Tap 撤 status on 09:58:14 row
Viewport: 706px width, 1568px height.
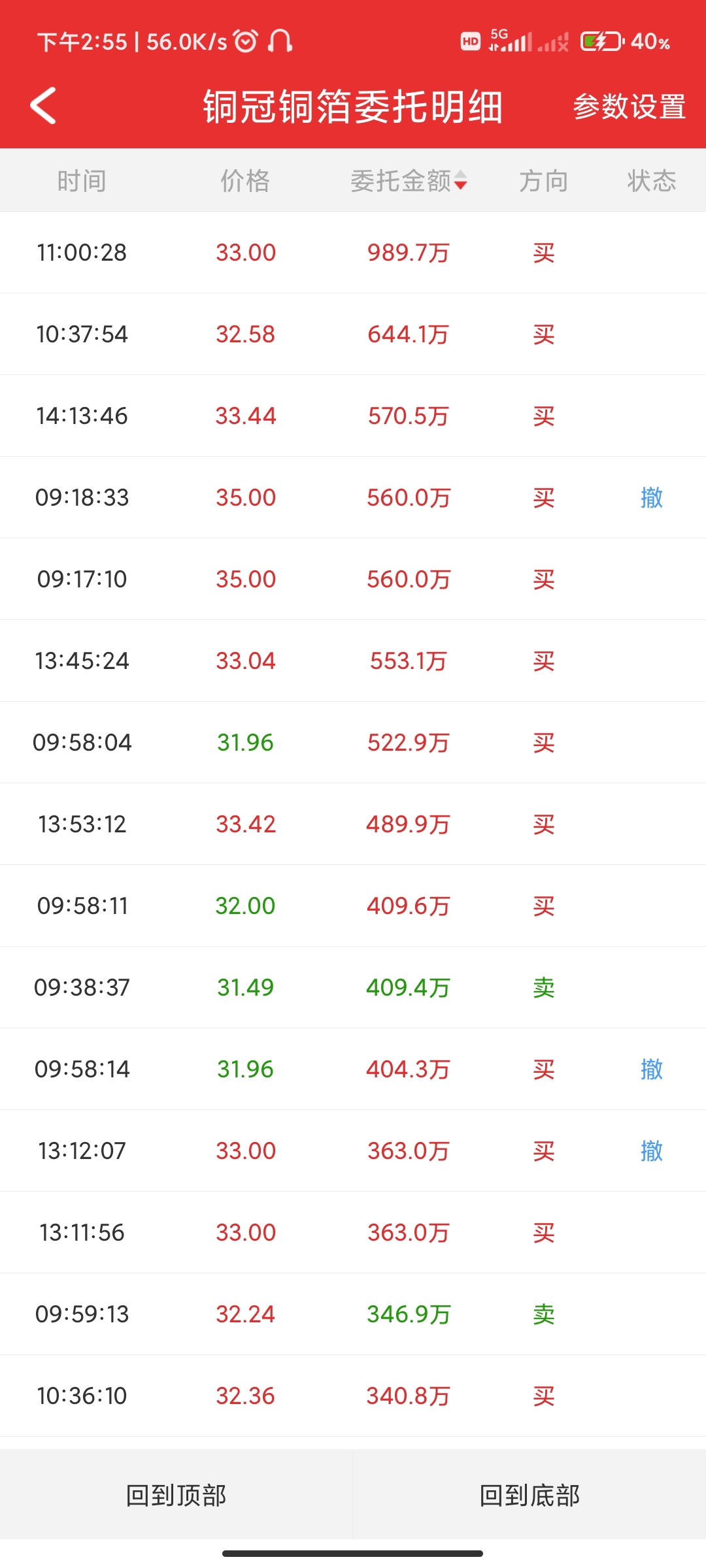tap(651, 1070)
